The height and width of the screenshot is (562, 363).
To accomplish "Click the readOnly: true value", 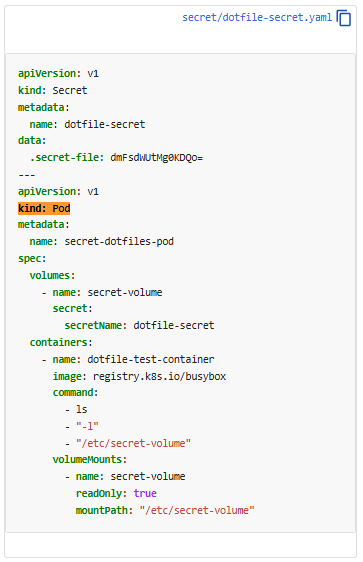I will pyautogui.click(x=145, y=494).
